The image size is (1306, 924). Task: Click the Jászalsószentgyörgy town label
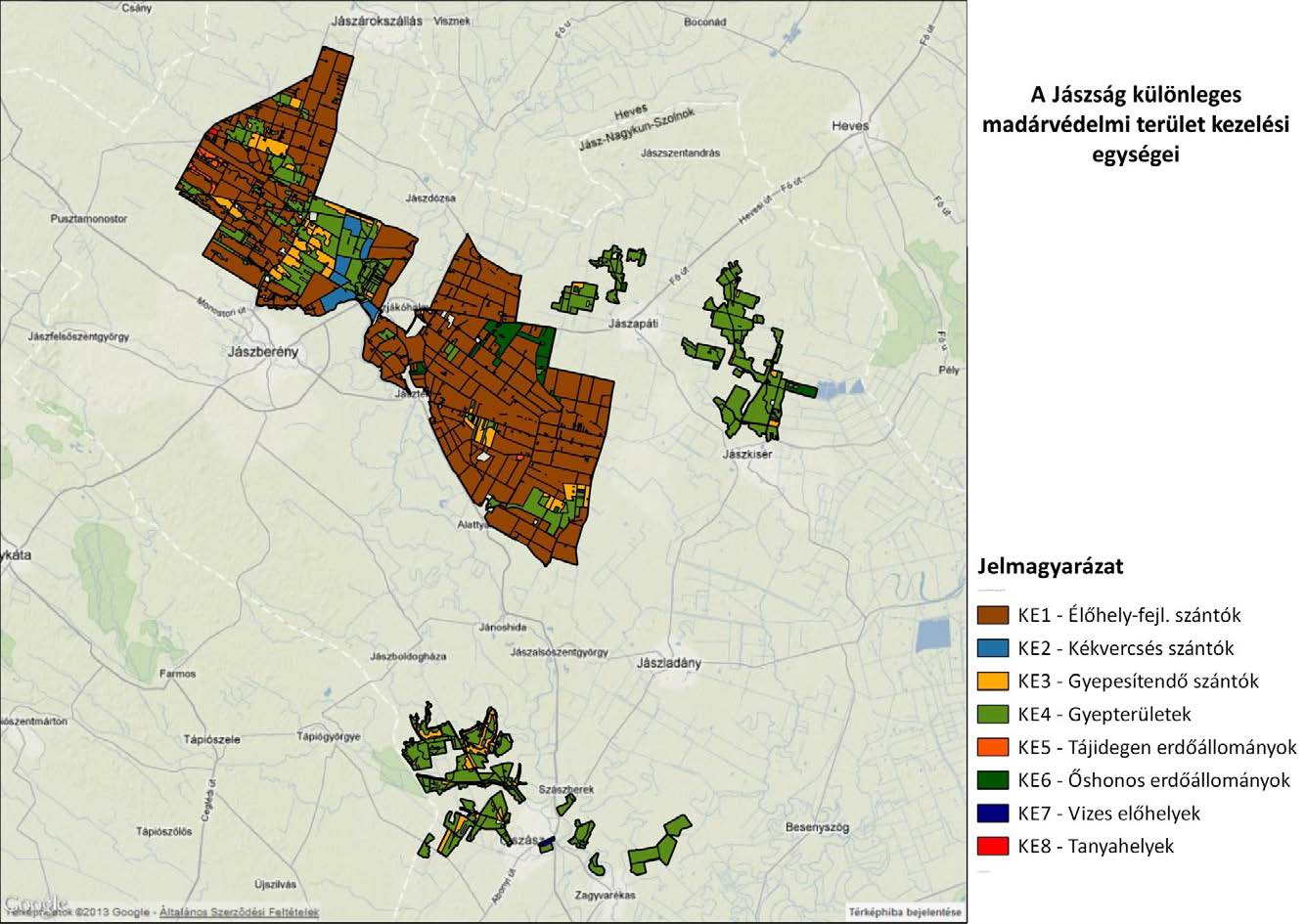point(561,651)
